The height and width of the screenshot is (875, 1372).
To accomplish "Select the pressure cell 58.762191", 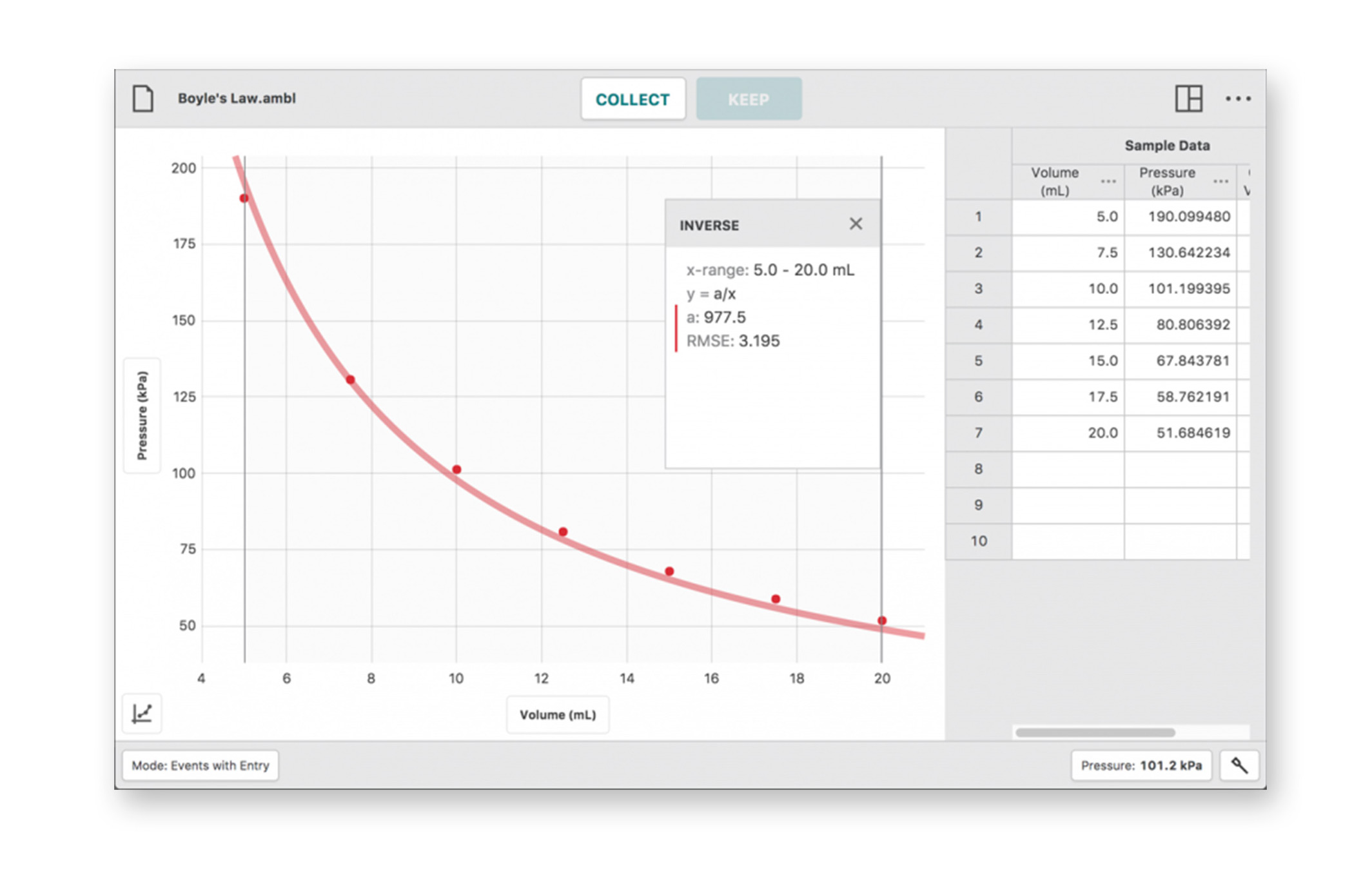I will coord(1181,397).
